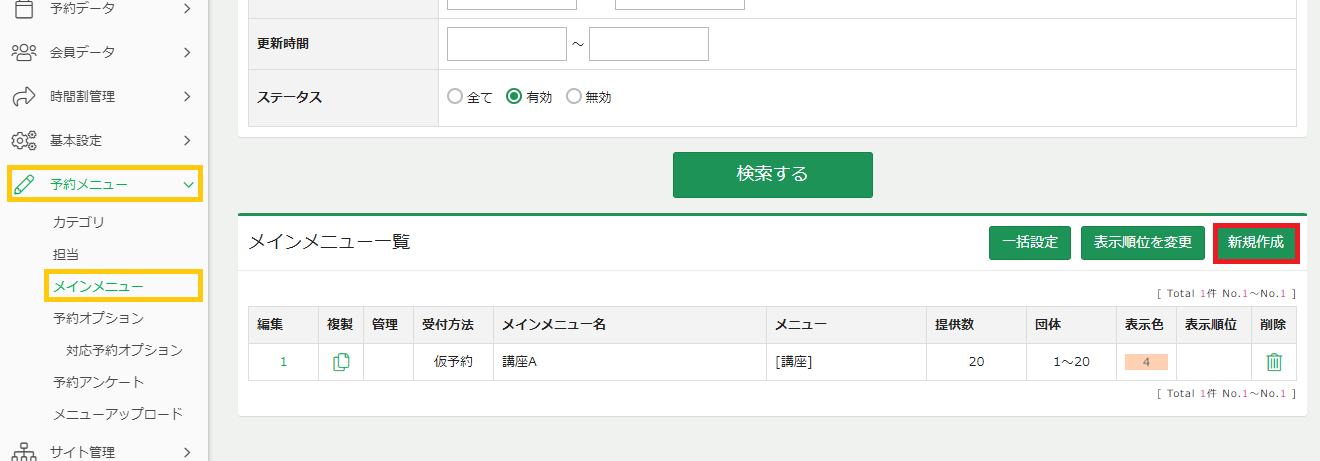Open the メインメニュー submenu item

click(x=98, y=286)
